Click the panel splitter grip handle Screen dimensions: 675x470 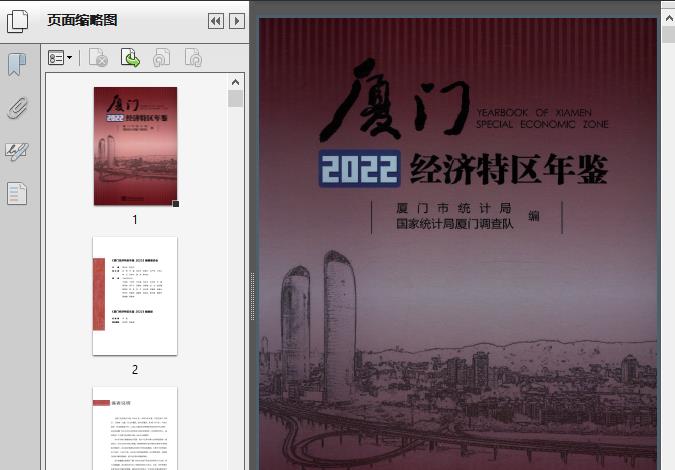(x=253, y=297)
